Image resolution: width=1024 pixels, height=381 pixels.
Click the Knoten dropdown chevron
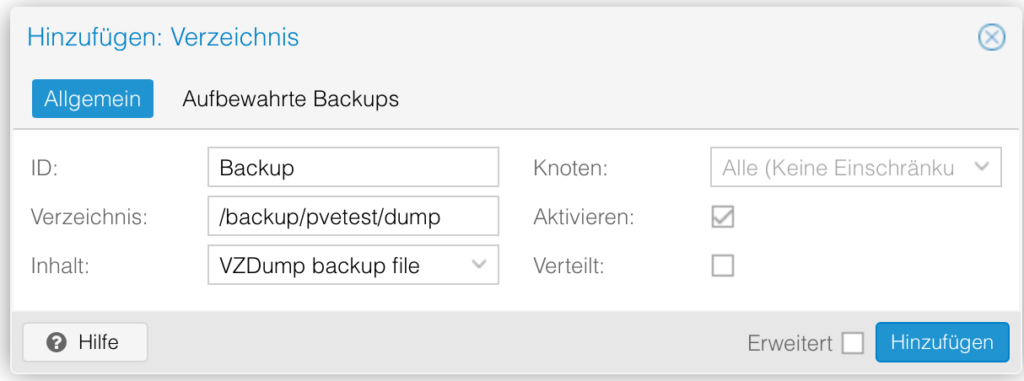[982, 167]
